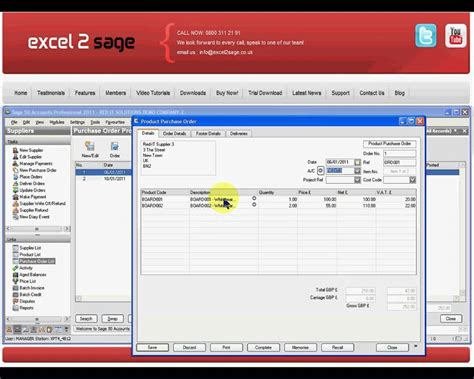Switch to the Deliveries tab
This screenshot has width=474, height=379.
[x=239, y=134]
